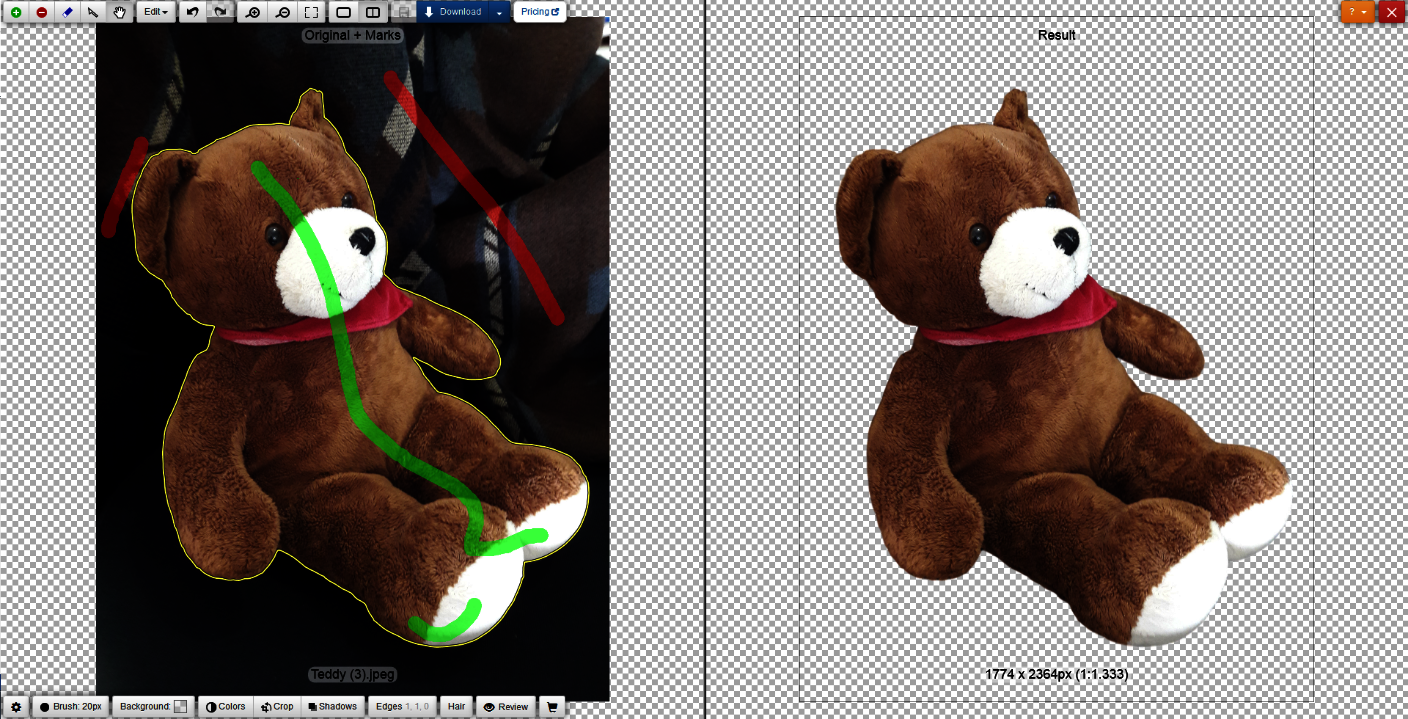Zoom in on the image

[253, 12]
